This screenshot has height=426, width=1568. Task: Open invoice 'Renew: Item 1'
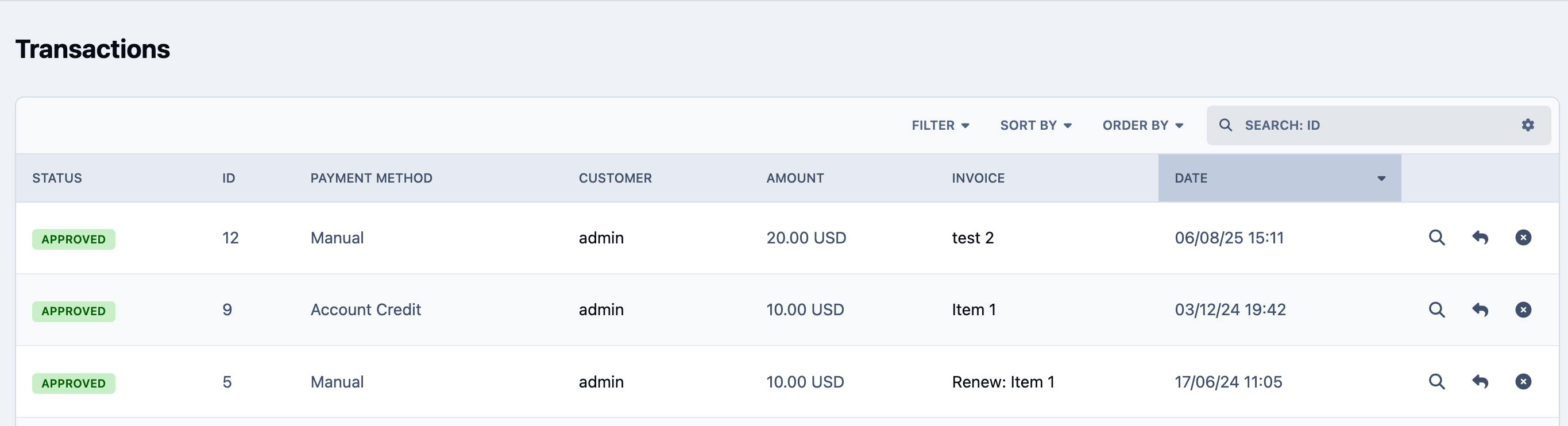pos(1003,382)
